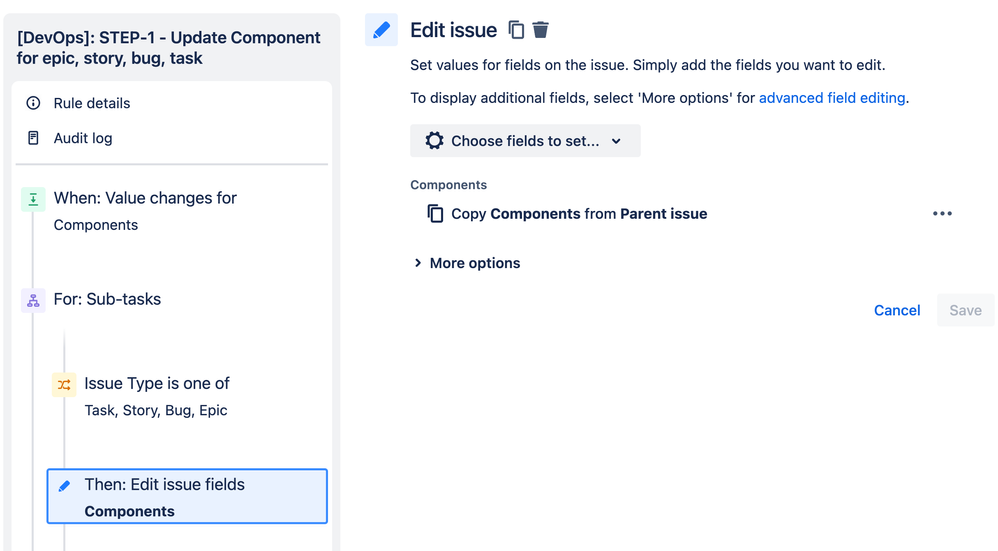Screen dimensions: 998x551
Task: Expand the More options section
Action: [467, 263]
